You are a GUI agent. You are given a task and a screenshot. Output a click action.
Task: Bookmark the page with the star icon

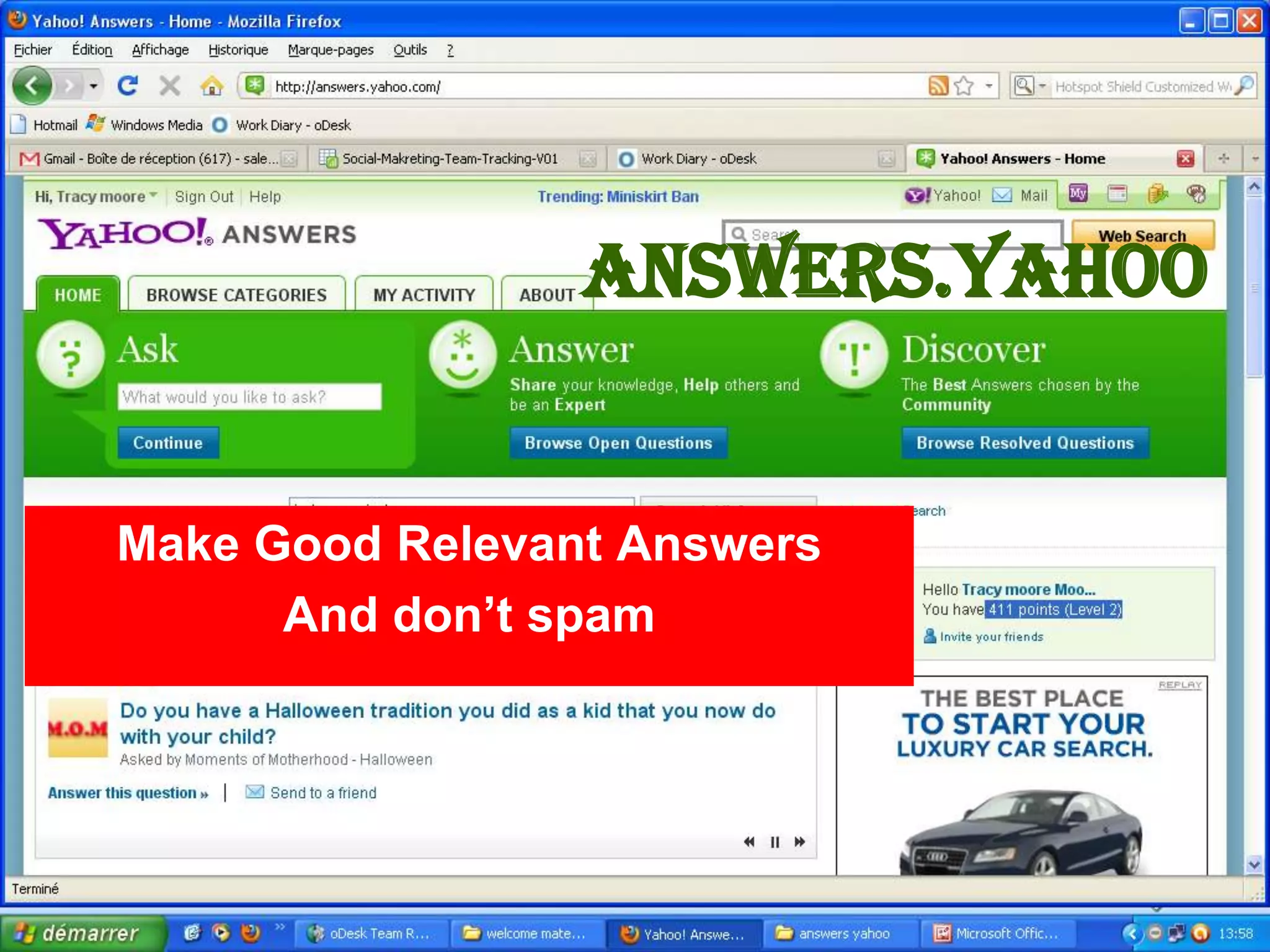(x=964, y=86)
